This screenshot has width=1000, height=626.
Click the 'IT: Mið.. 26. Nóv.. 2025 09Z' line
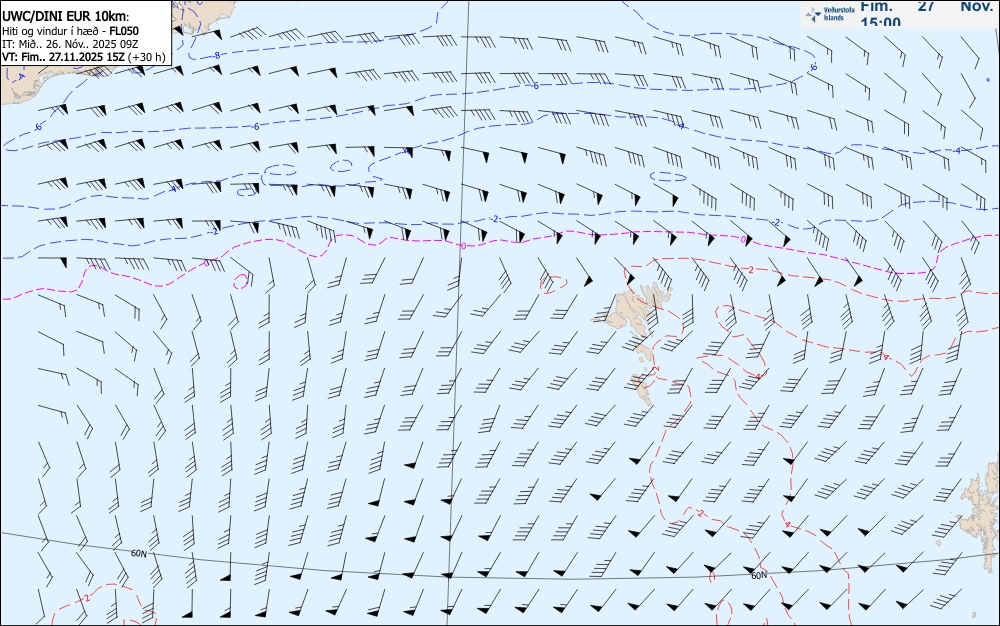(x=70, y=44)
